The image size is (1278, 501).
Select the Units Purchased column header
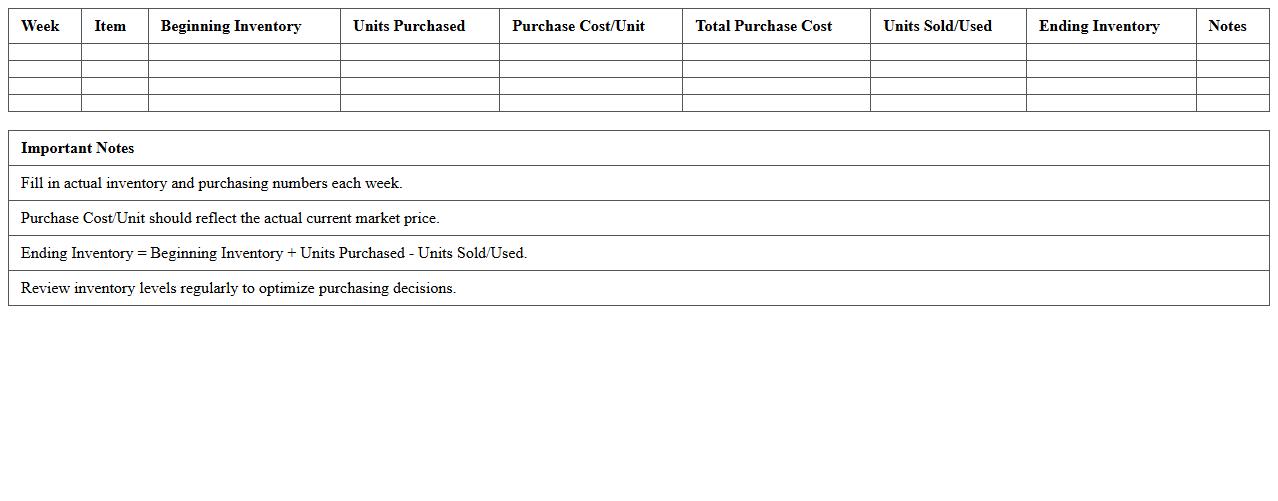(x=409, y=26)
